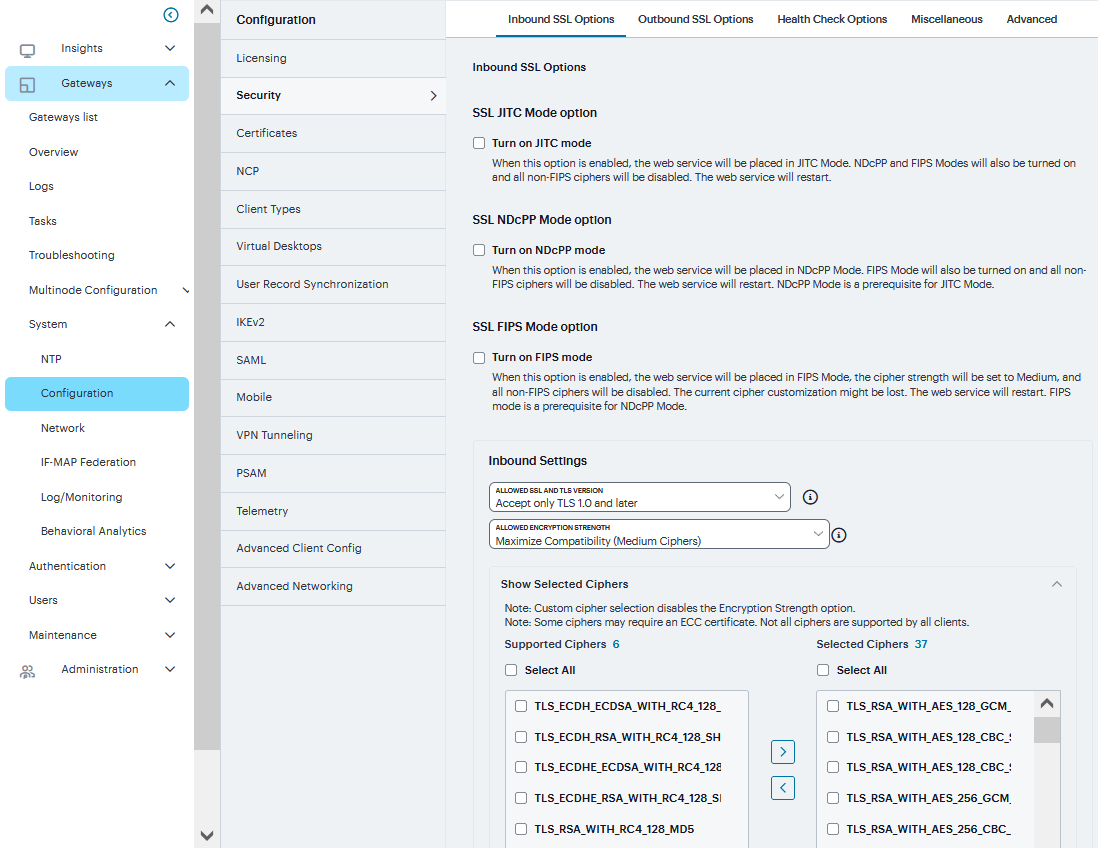1098x848 pixels.
Task: Check the TLS_RSA_WITH_RC4_128_MD5 cipher
Action: tap(521, 829)
